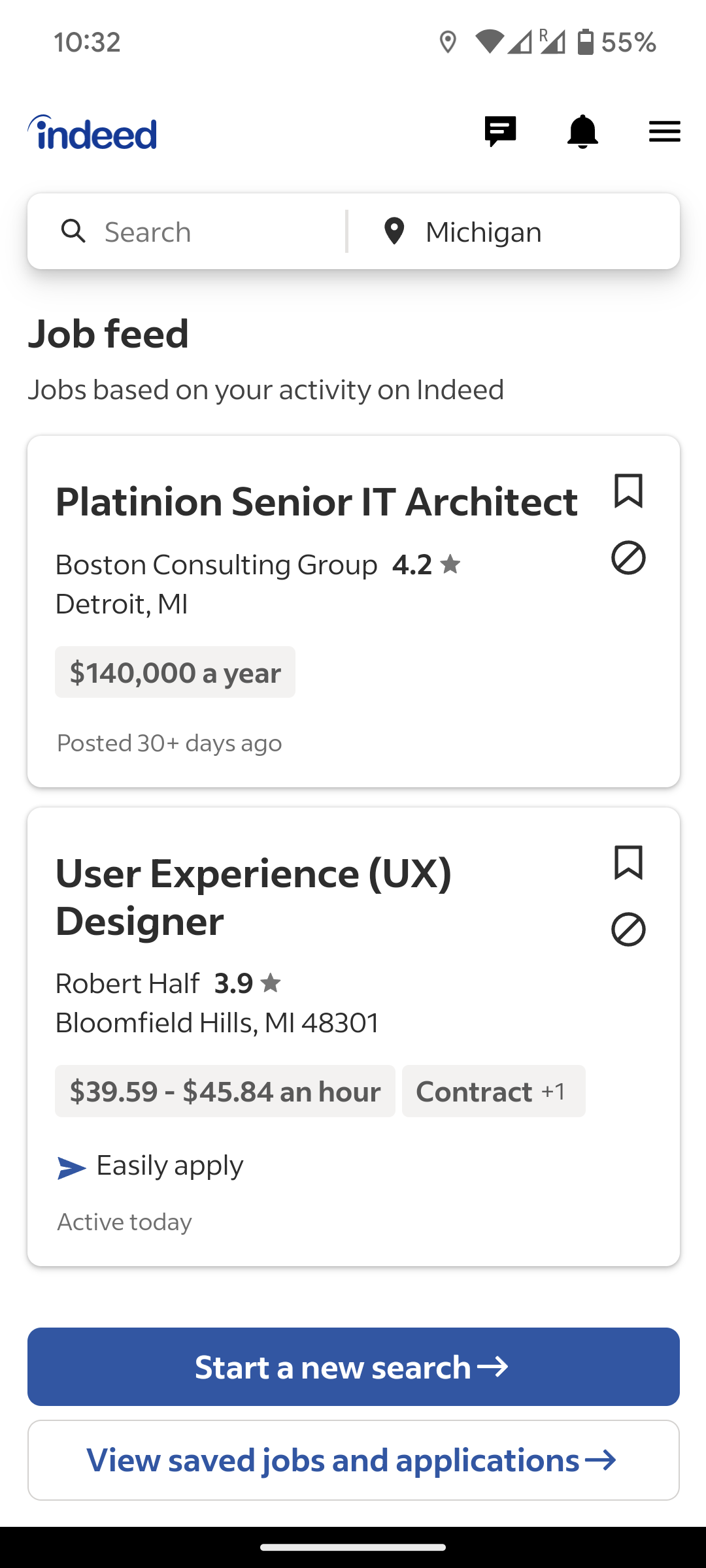Screen dimensions: 706x1568
Task: Expand the Contract +1 job type tag
Action: (x=494, y=1091)
